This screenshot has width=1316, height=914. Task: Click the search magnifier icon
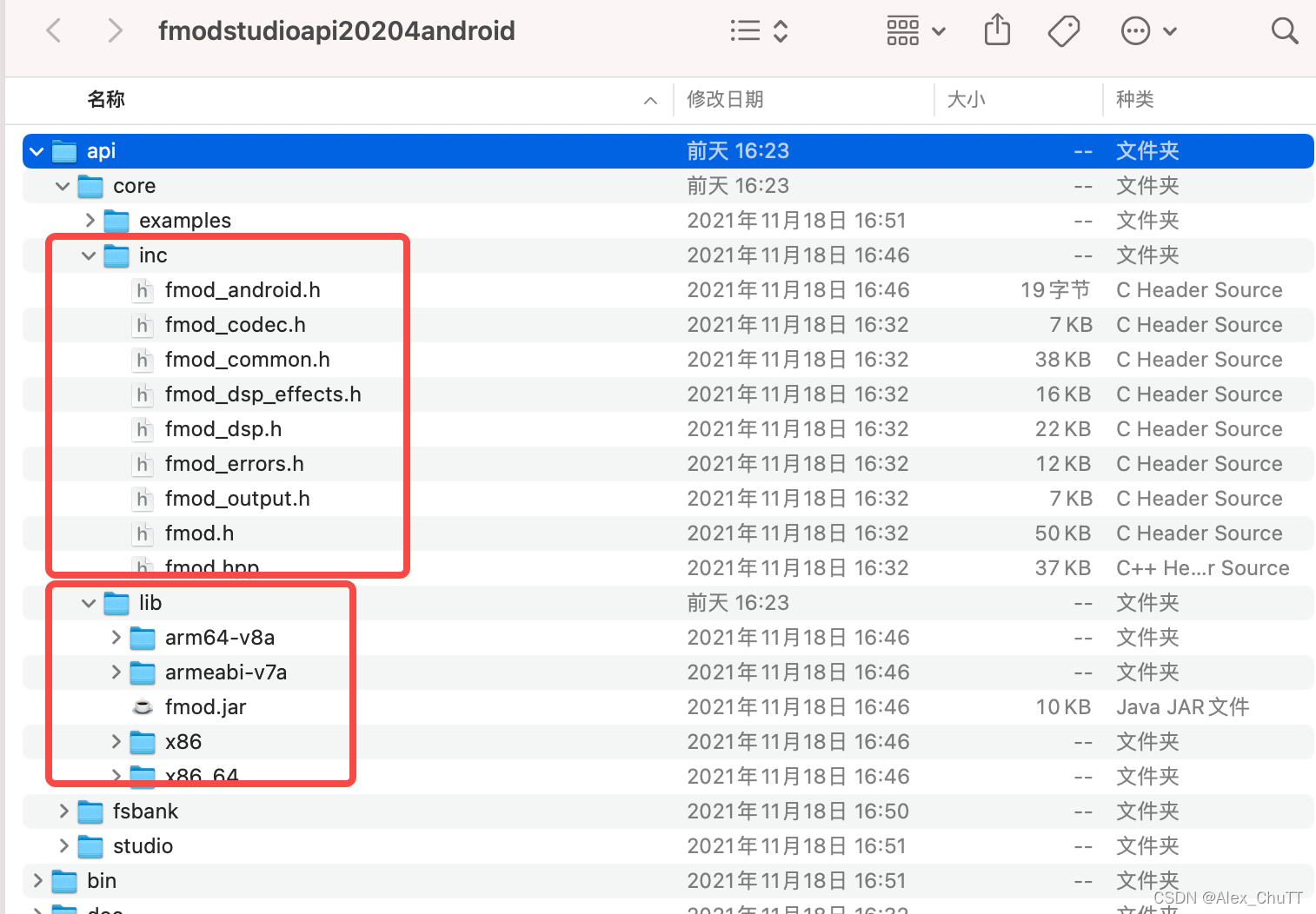point(1285,31)
